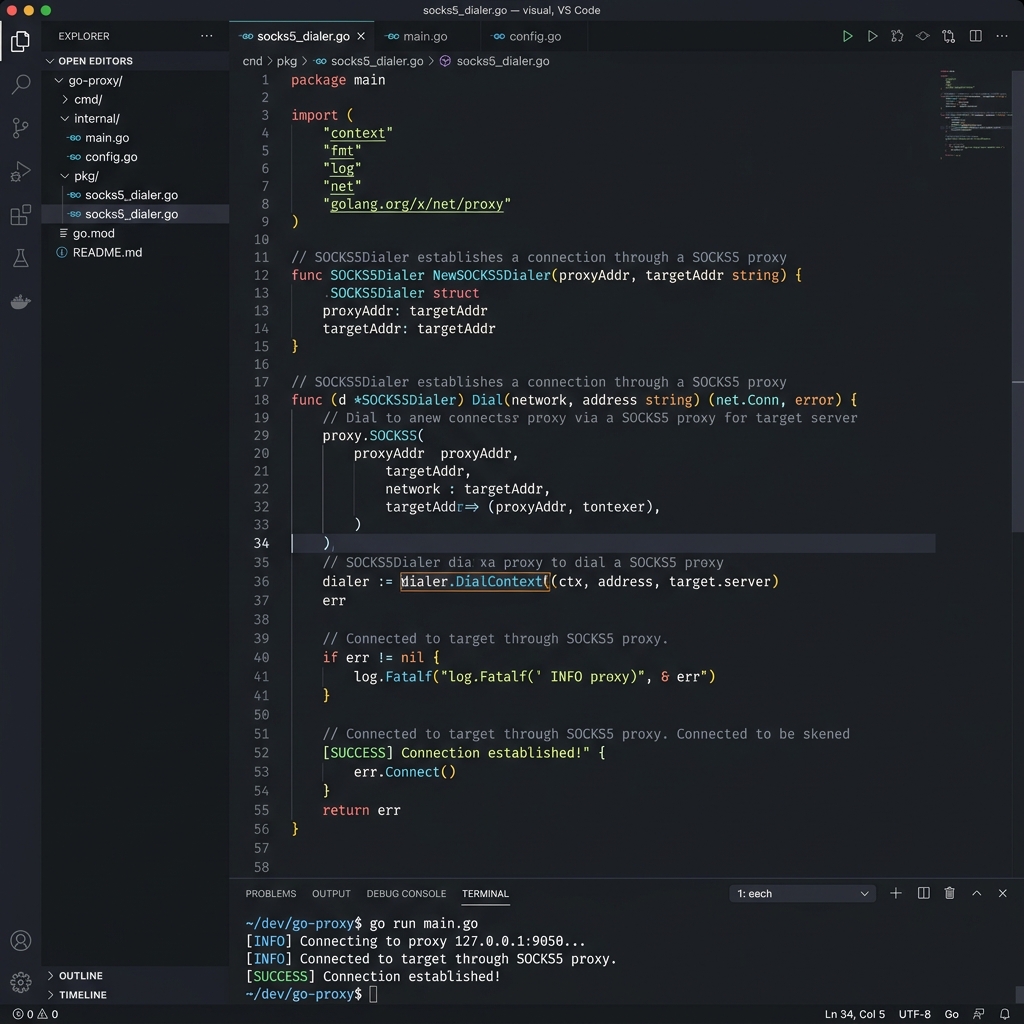Open the Source Control view
The width and height of the screenshot is (1024, 1024).
(x=20, y=127)
